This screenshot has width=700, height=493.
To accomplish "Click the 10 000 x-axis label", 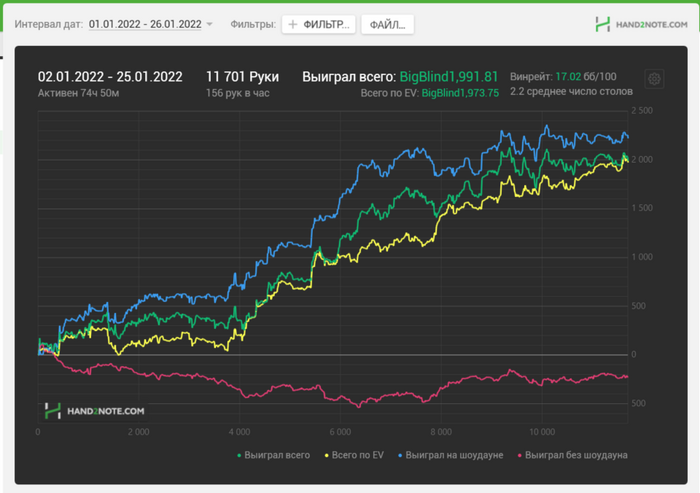I will [542, 432].
